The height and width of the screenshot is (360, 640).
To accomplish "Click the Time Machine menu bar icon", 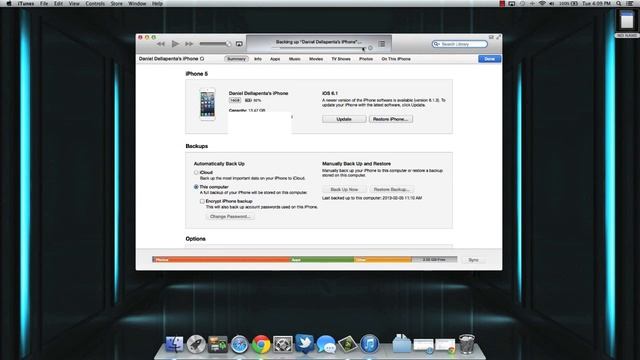I will click(x=522, y=4).
